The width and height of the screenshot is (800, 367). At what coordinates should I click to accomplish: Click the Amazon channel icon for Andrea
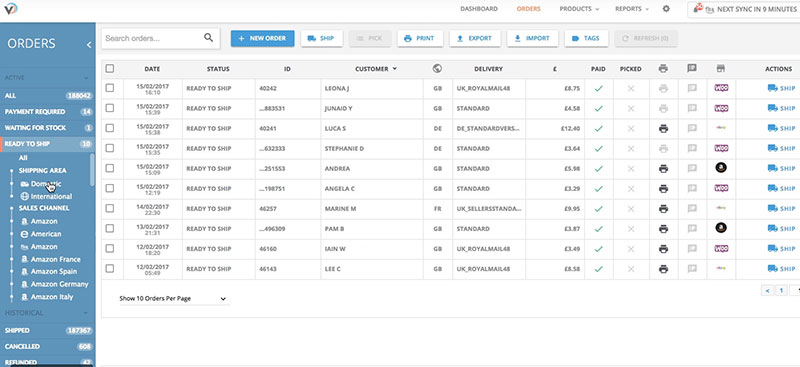(x=721, y=167)
